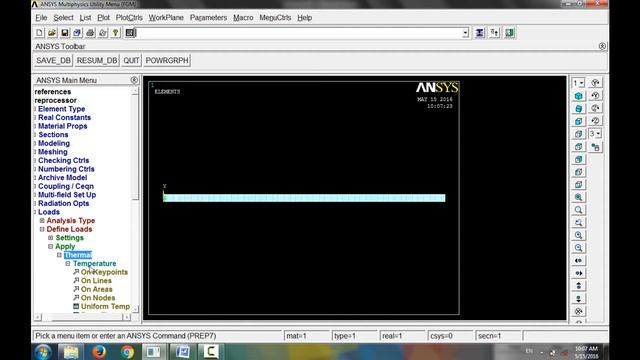The image size is (640, 360).
Task: Click the RESUM_DB button
Action: pos(97,60)
